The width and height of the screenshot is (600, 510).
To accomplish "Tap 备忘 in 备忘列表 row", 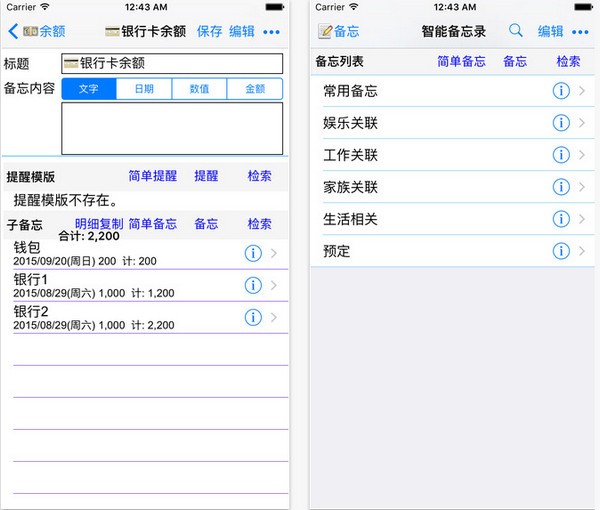I will 515,61.
